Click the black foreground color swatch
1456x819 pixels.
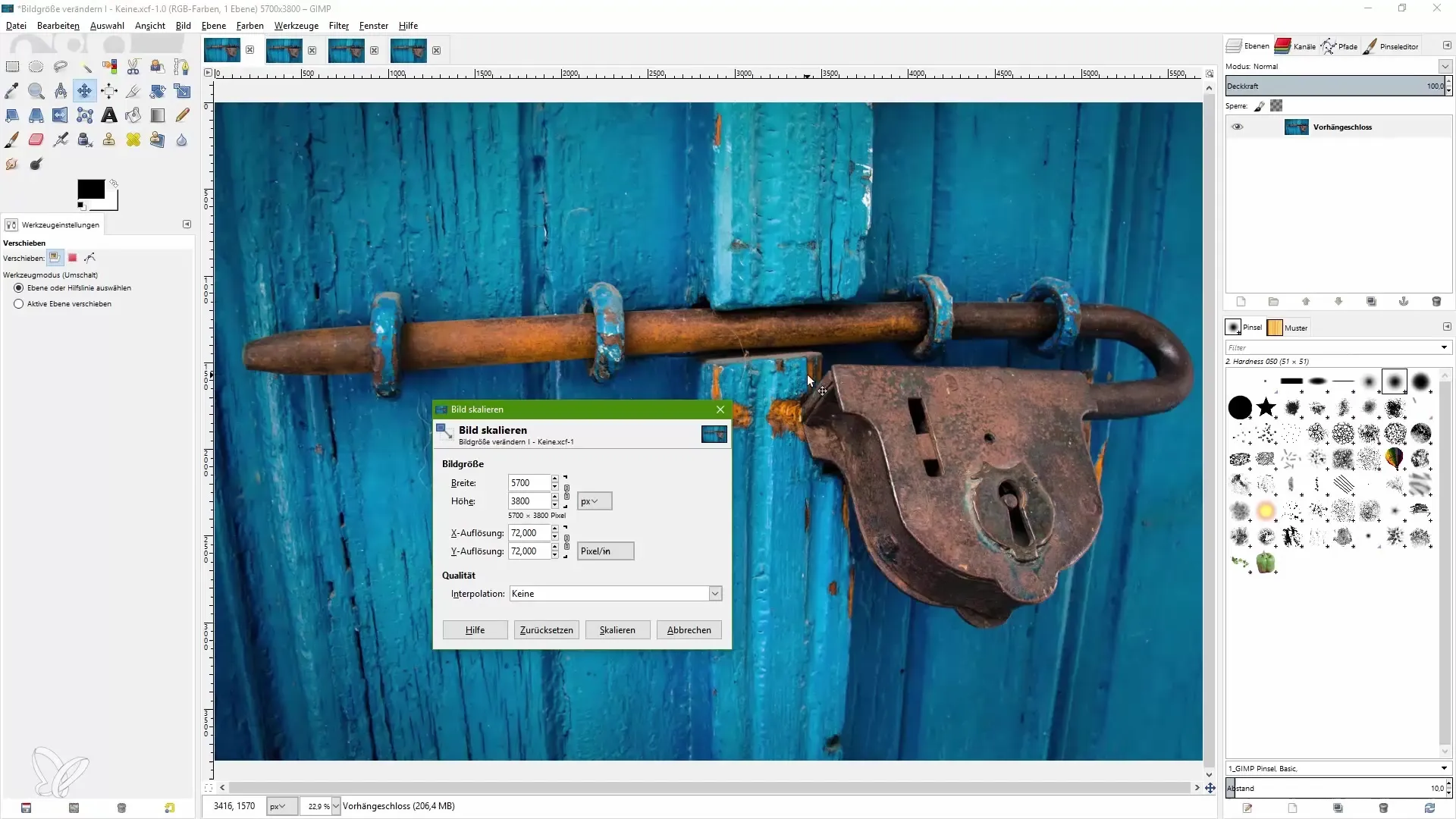[90, 190]
